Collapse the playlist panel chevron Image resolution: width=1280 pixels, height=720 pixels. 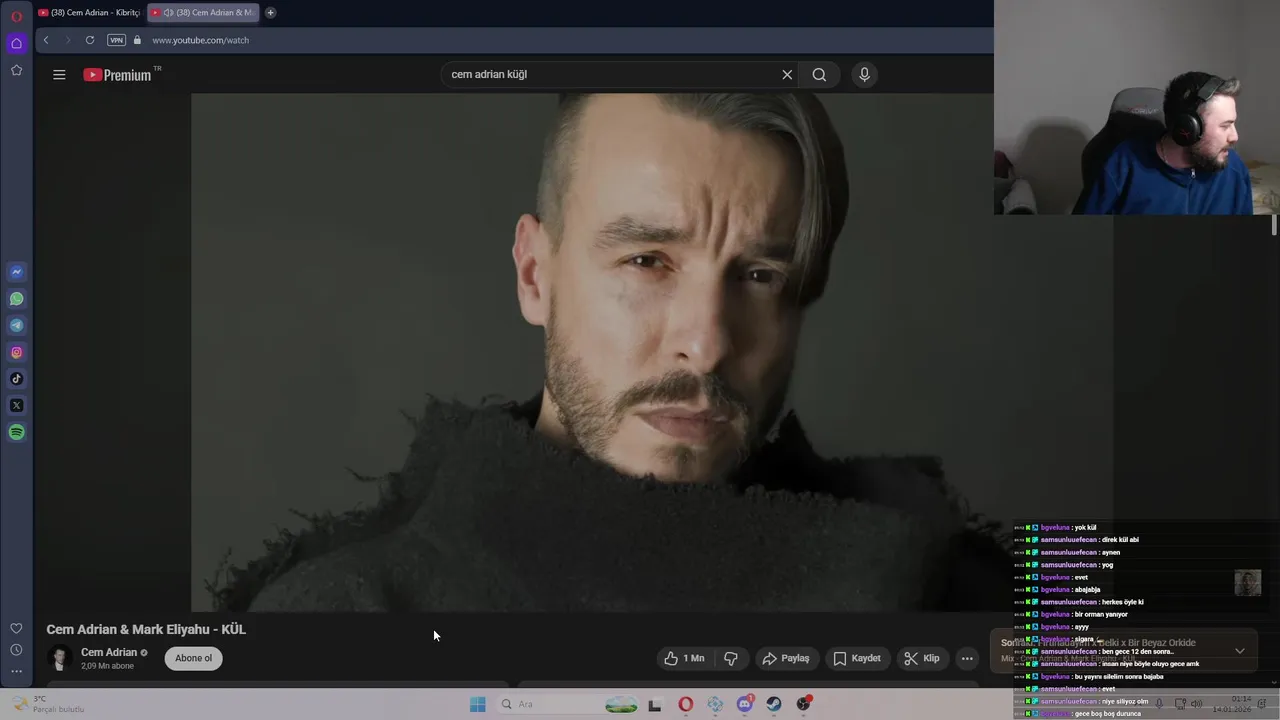(x=1240, y=651)
